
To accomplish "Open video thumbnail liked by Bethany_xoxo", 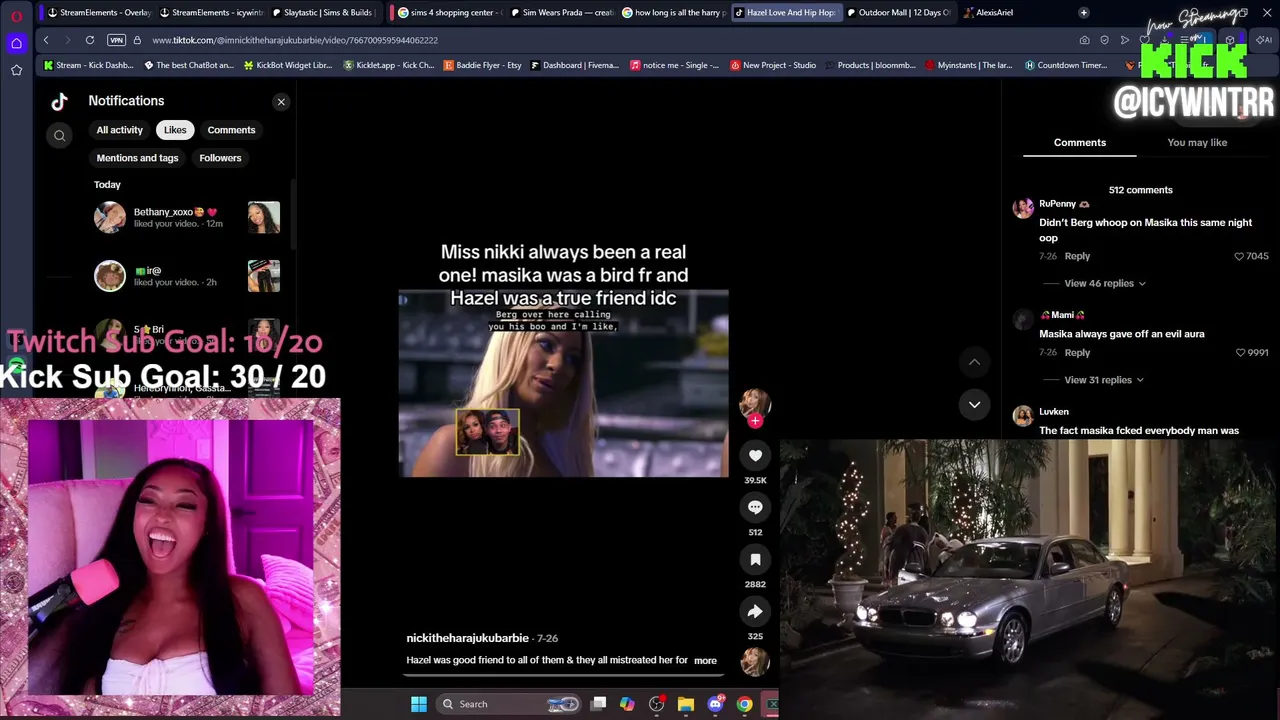I will [x=264, y=217].
